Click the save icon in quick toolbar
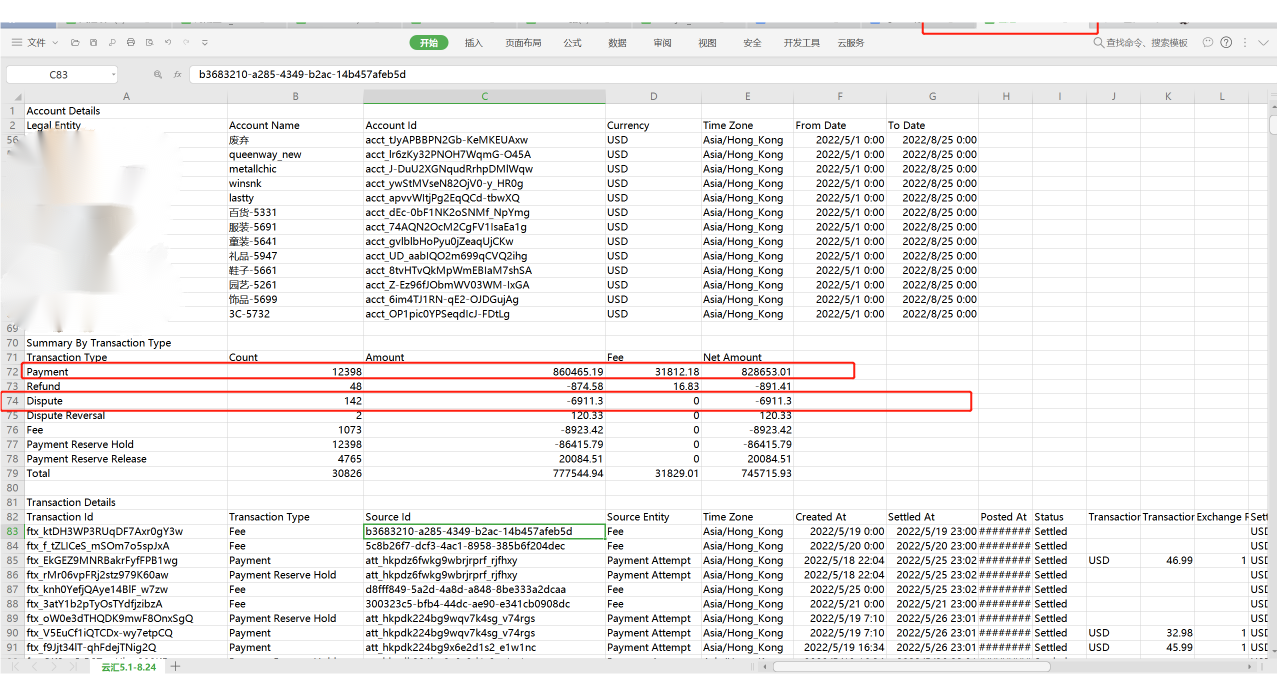Image resolution: width=1277 pixels, height=674 pixels. (93, 42)
